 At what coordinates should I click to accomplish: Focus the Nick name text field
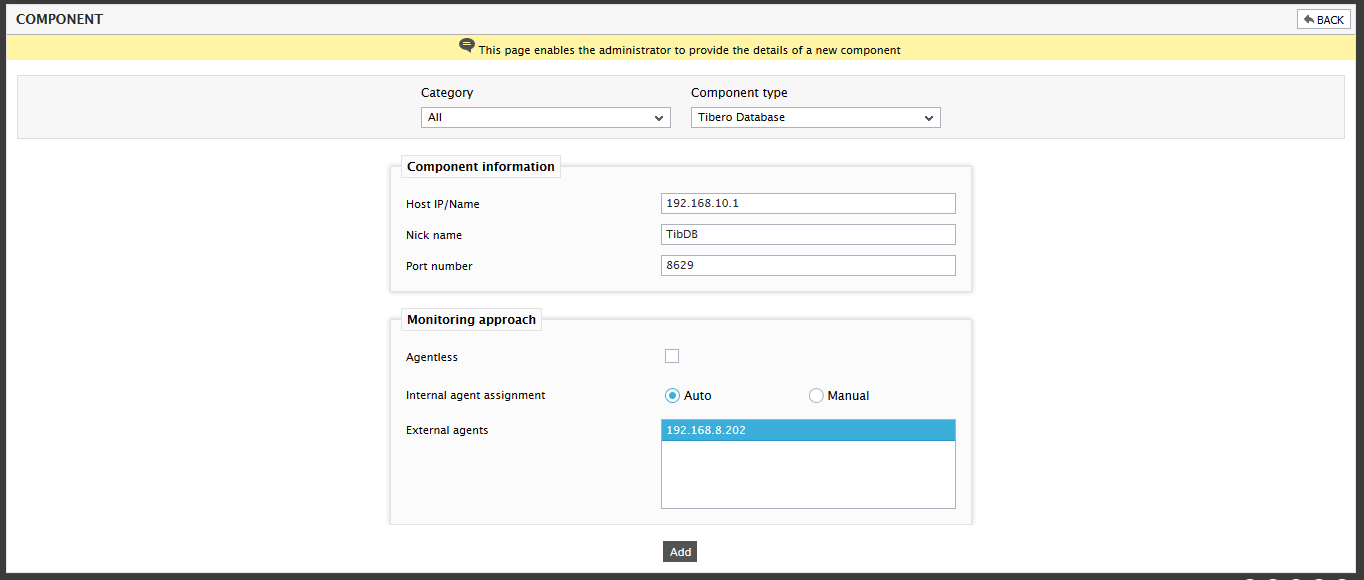[808, 234]
